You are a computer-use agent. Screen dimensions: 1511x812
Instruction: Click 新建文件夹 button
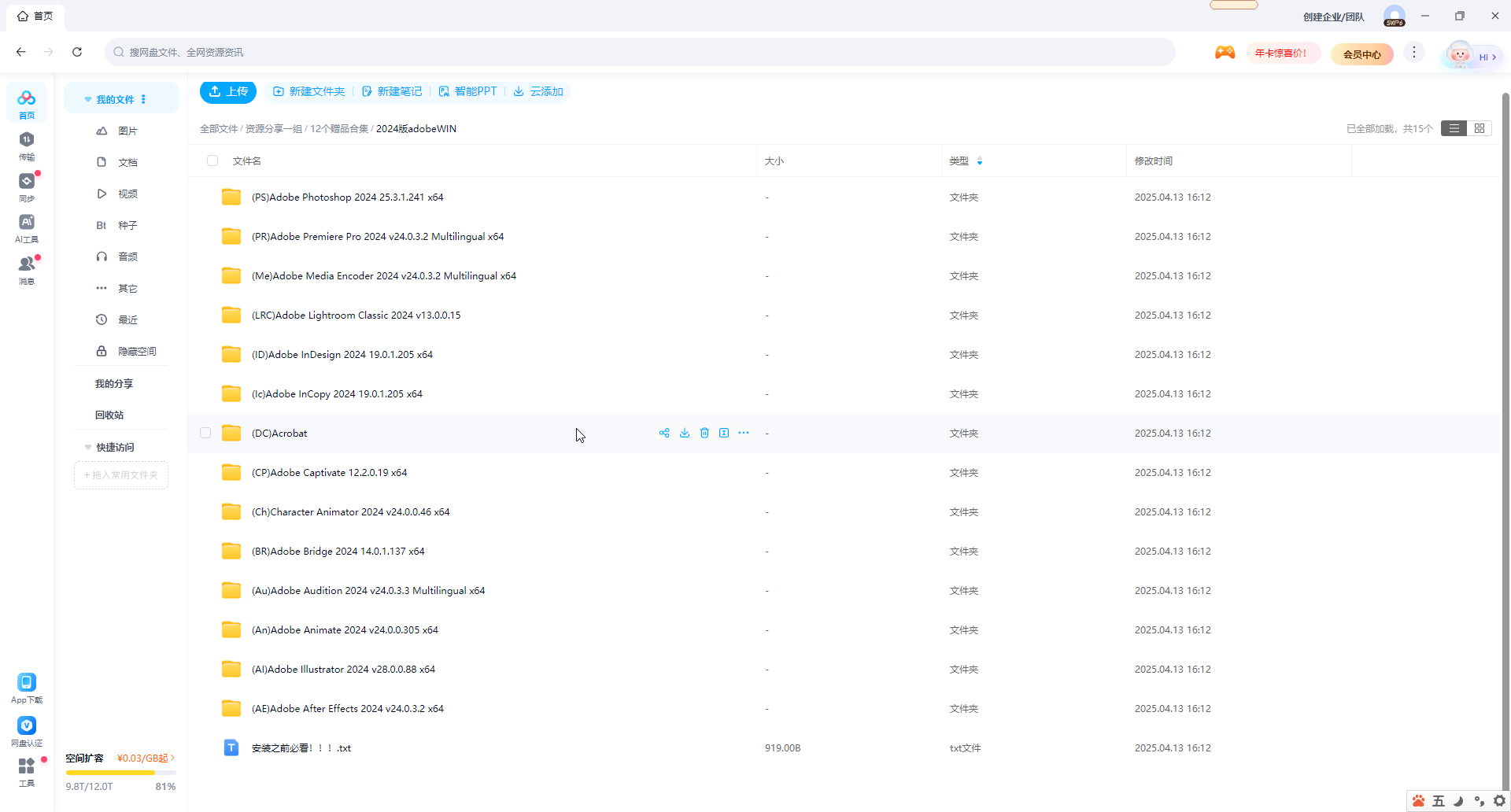(x=308, y=91)
